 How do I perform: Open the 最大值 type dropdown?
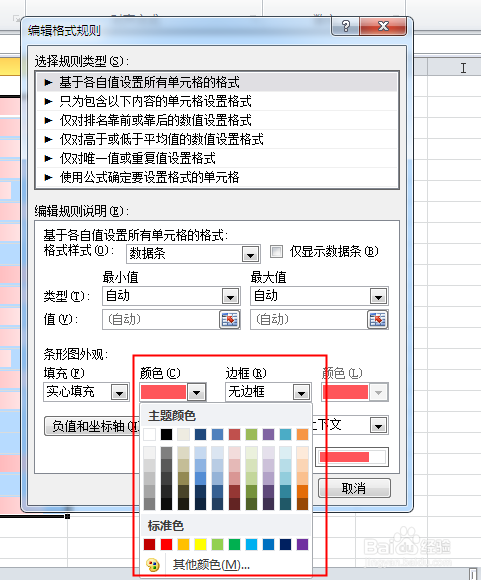(319, 296)
